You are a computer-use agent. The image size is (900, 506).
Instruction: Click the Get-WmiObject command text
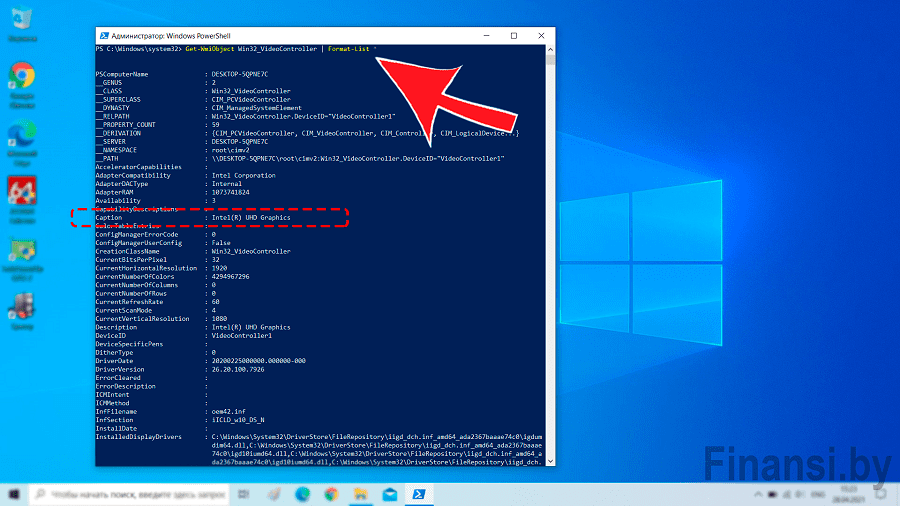point(210,49)
